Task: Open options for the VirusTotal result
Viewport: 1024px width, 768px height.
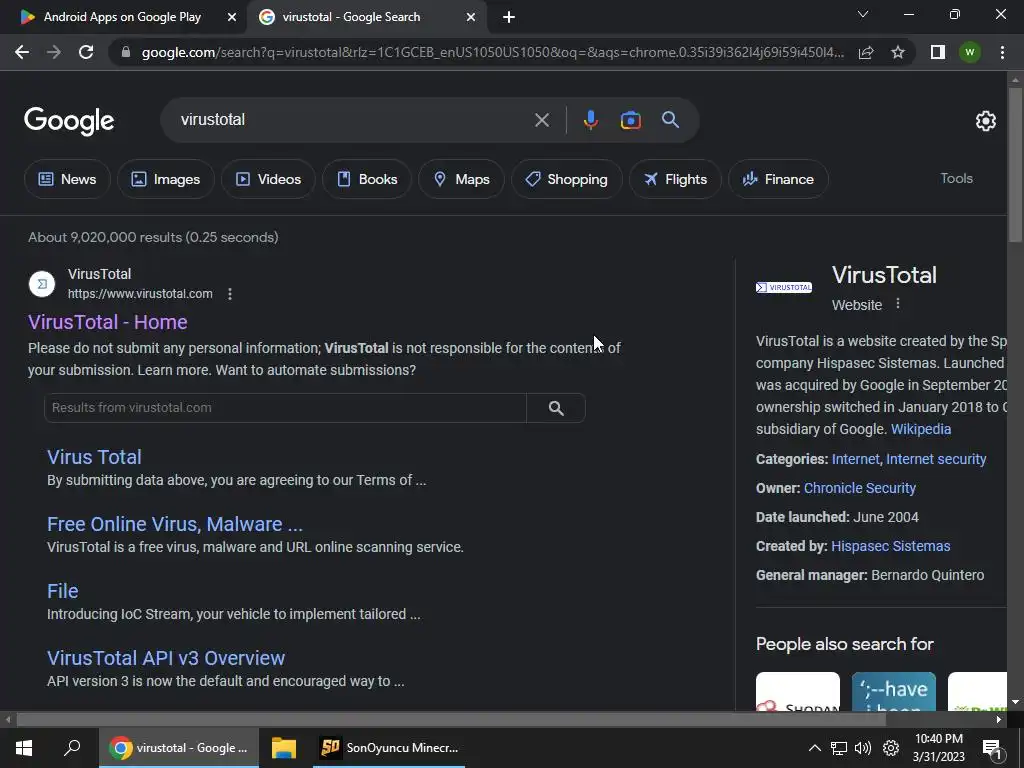Action: point(230,294)
